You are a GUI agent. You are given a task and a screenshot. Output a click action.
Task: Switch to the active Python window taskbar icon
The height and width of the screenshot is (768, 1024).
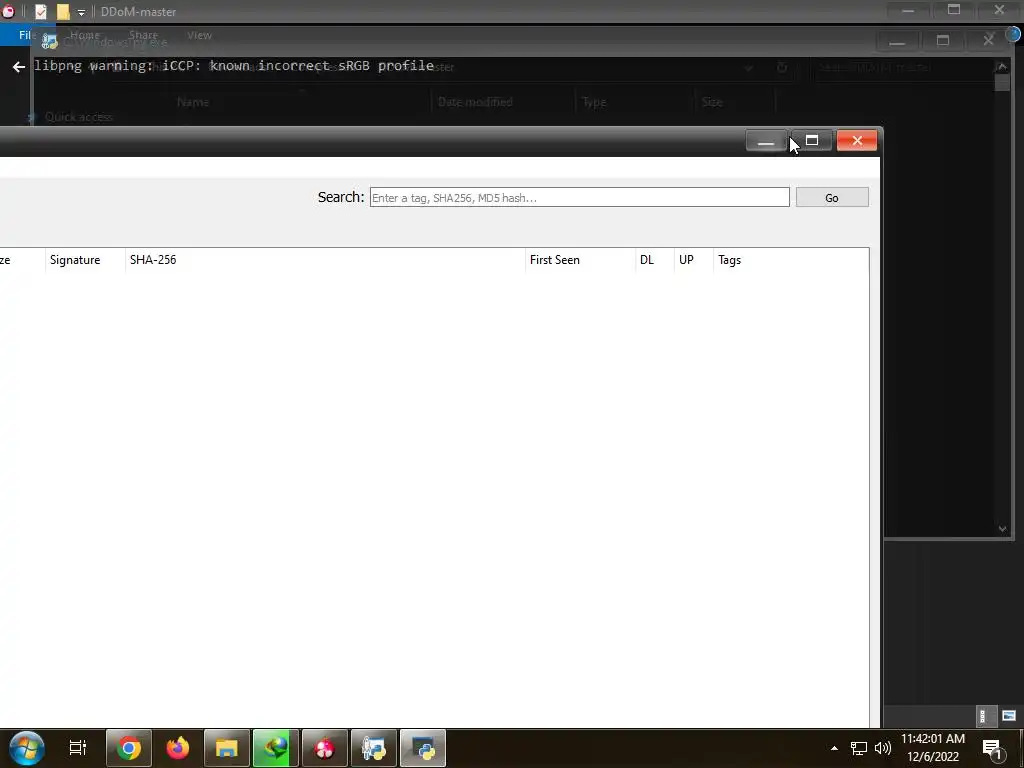point(423,748)
